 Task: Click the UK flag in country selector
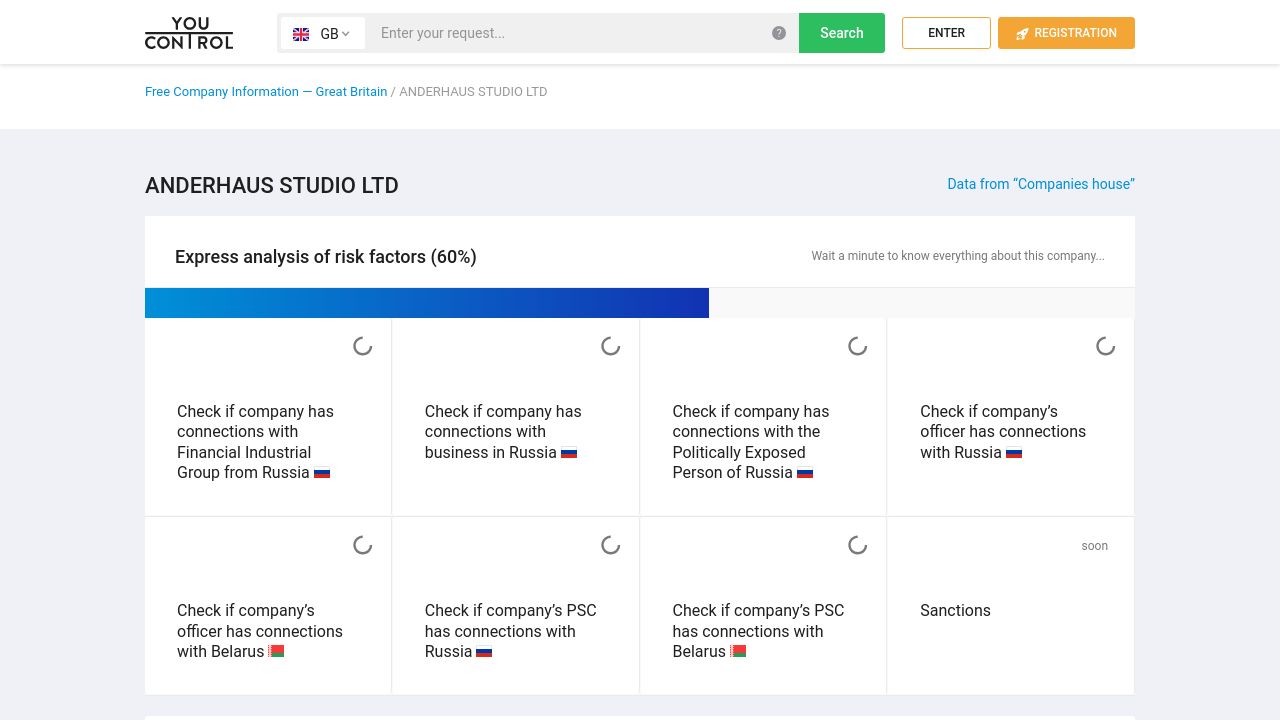[301, 34]
